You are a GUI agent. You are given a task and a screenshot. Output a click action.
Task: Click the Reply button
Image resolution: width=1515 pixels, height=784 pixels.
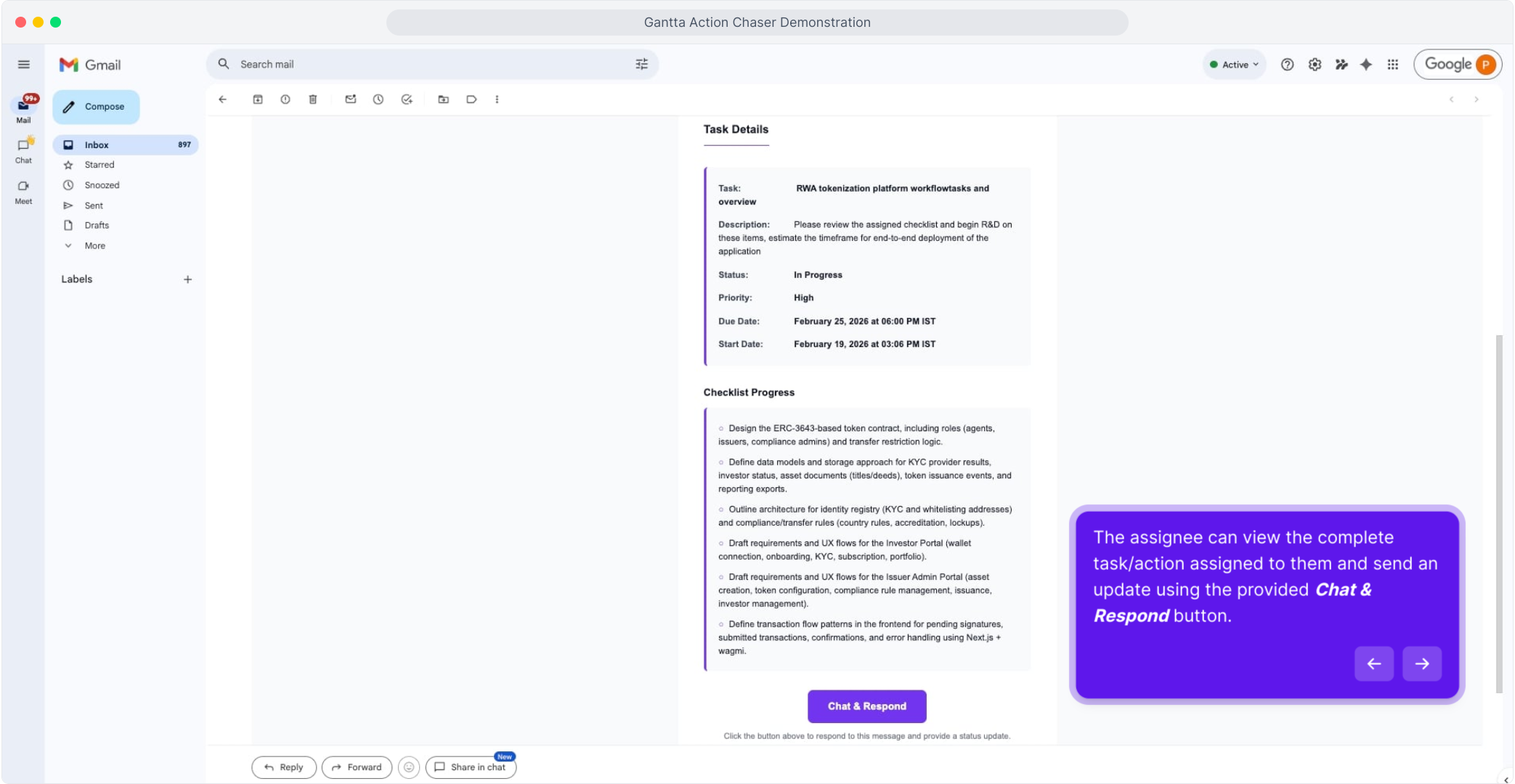(283, 767)
